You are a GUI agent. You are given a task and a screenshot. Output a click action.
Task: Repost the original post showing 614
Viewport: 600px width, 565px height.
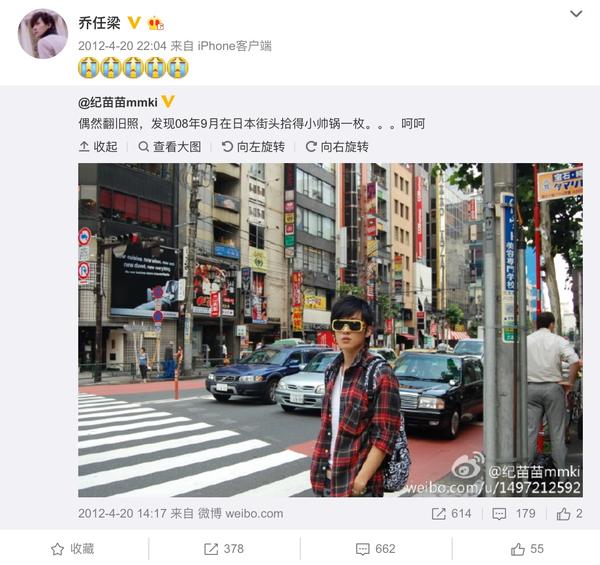pos(451,513)
